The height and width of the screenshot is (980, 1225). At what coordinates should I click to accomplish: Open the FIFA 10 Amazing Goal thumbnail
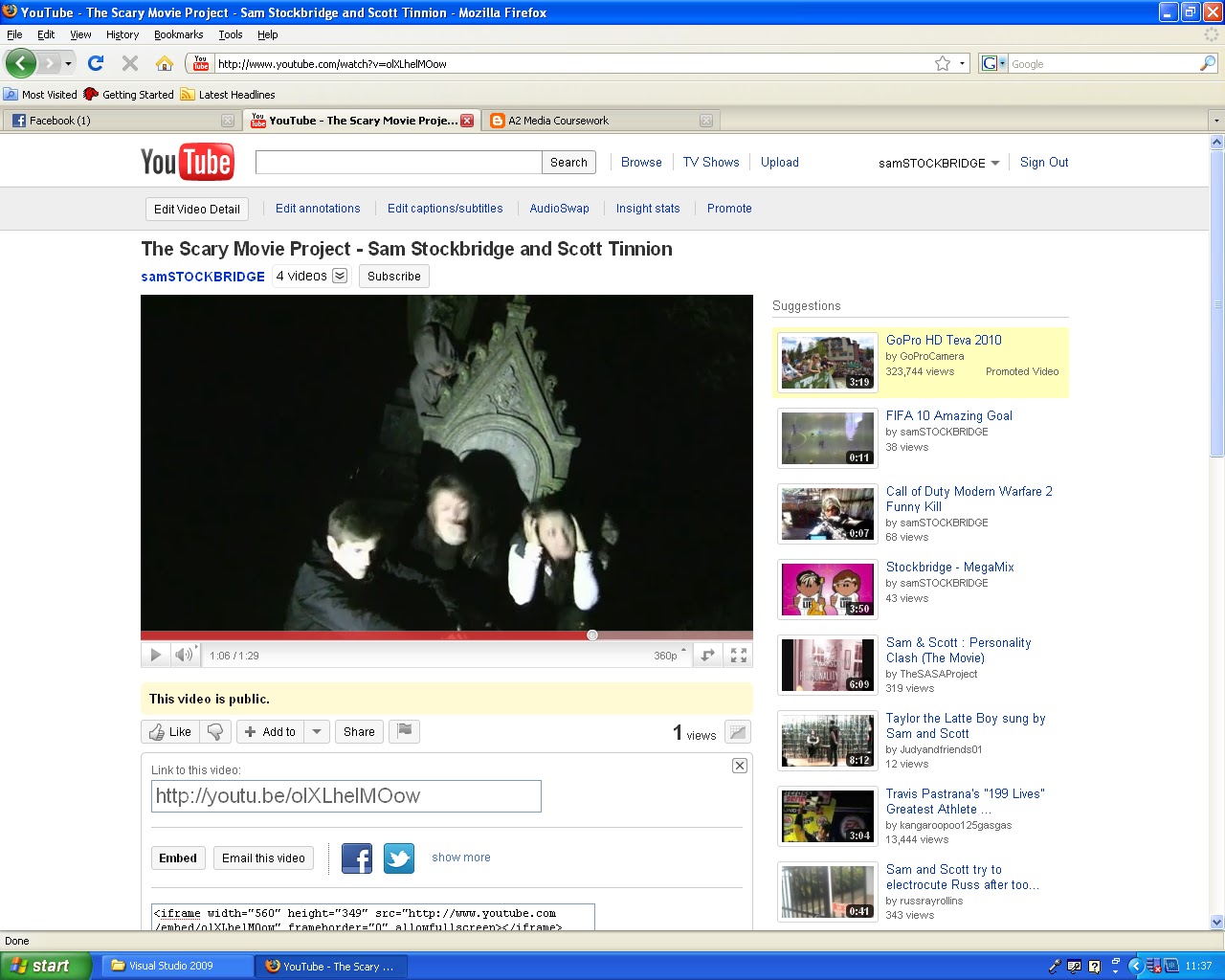tap(828, 438)
